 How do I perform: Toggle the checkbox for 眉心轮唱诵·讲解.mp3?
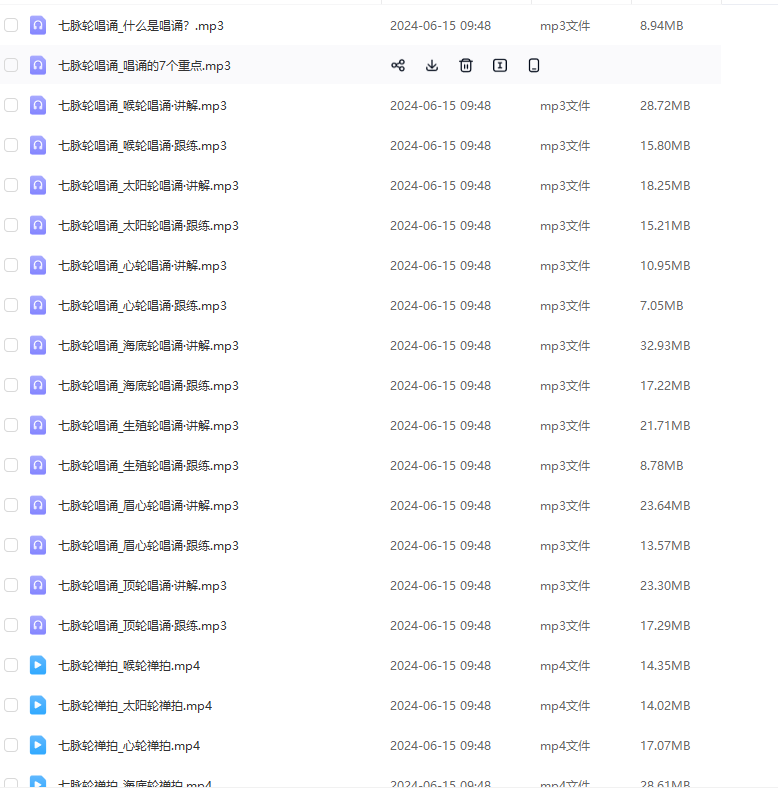click(11, 505)
